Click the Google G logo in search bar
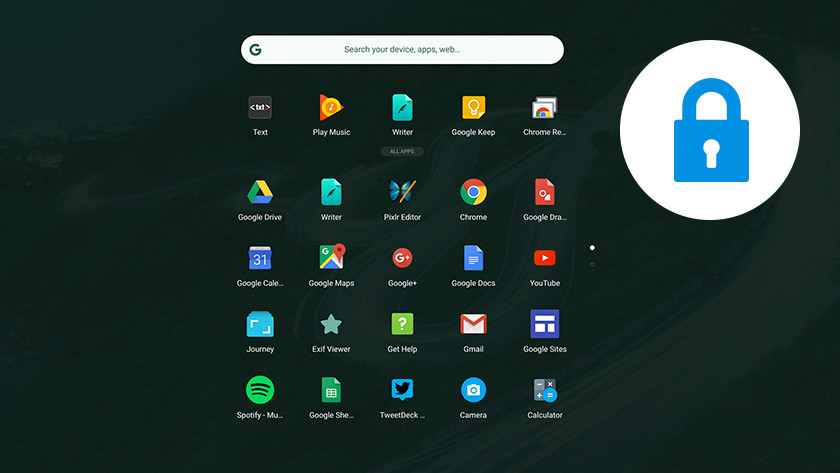The width and height of the screenshot is (840, 473). pos(256,49)
